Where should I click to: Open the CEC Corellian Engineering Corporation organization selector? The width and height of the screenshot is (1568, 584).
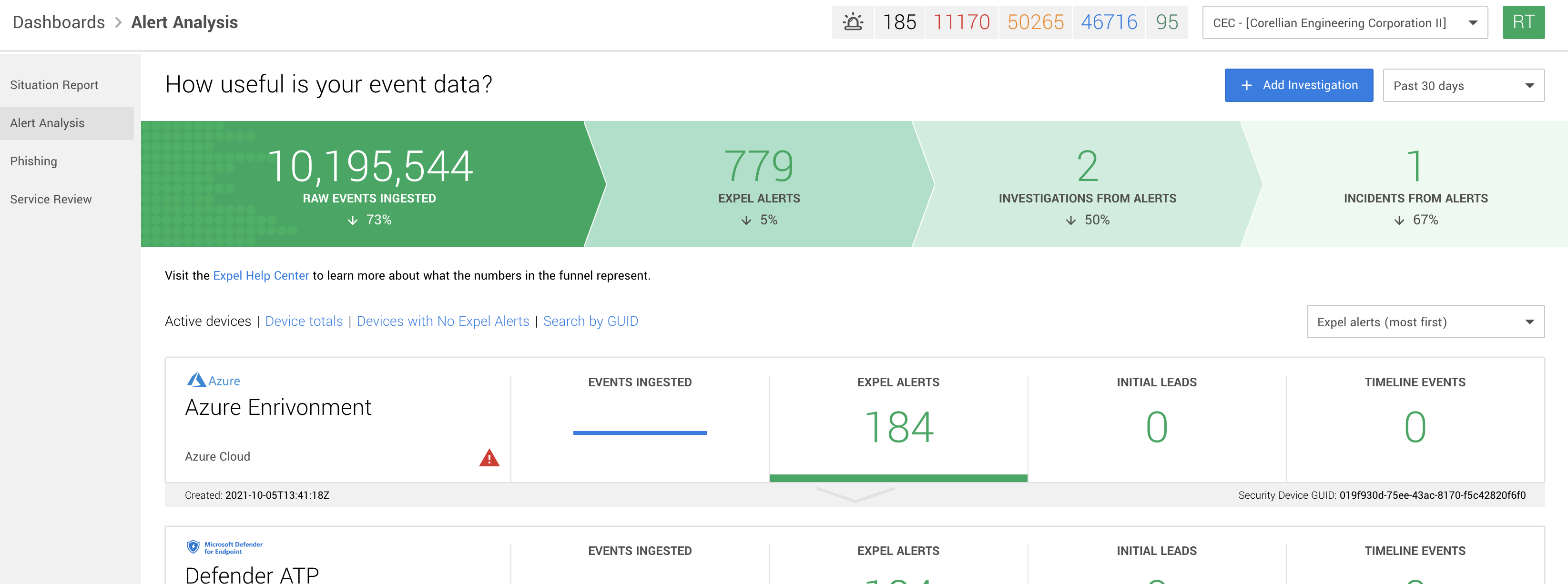click(1344, 22)
